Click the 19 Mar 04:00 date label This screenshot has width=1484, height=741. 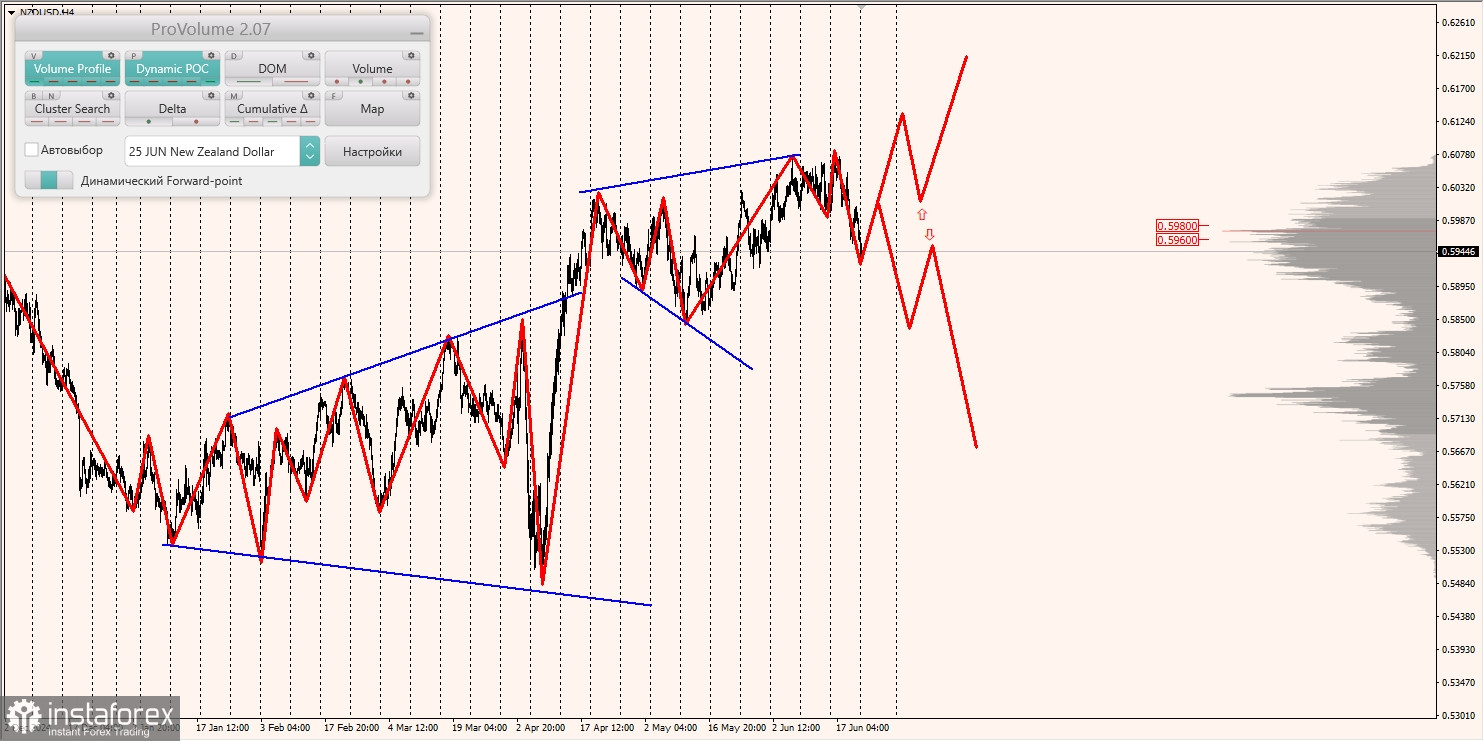[x=480, y=728]
